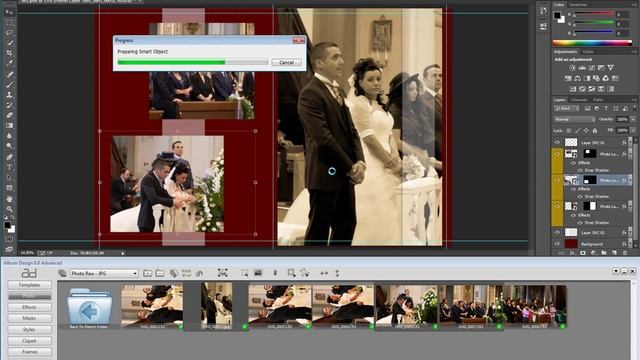The image size is (640, 360).
Task: Click the Album Design tag icon
Action: coord(174,273)
